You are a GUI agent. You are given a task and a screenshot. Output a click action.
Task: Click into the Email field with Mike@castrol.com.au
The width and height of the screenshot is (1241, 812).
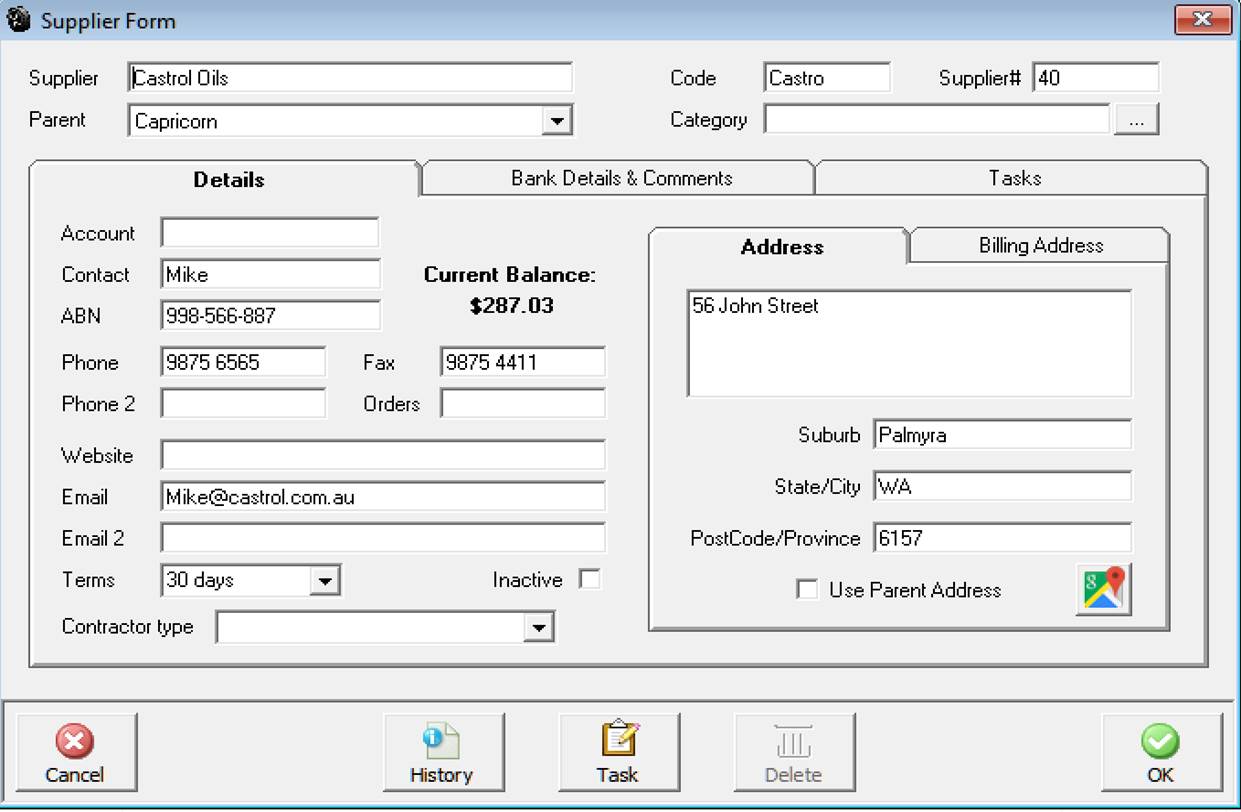382,497
